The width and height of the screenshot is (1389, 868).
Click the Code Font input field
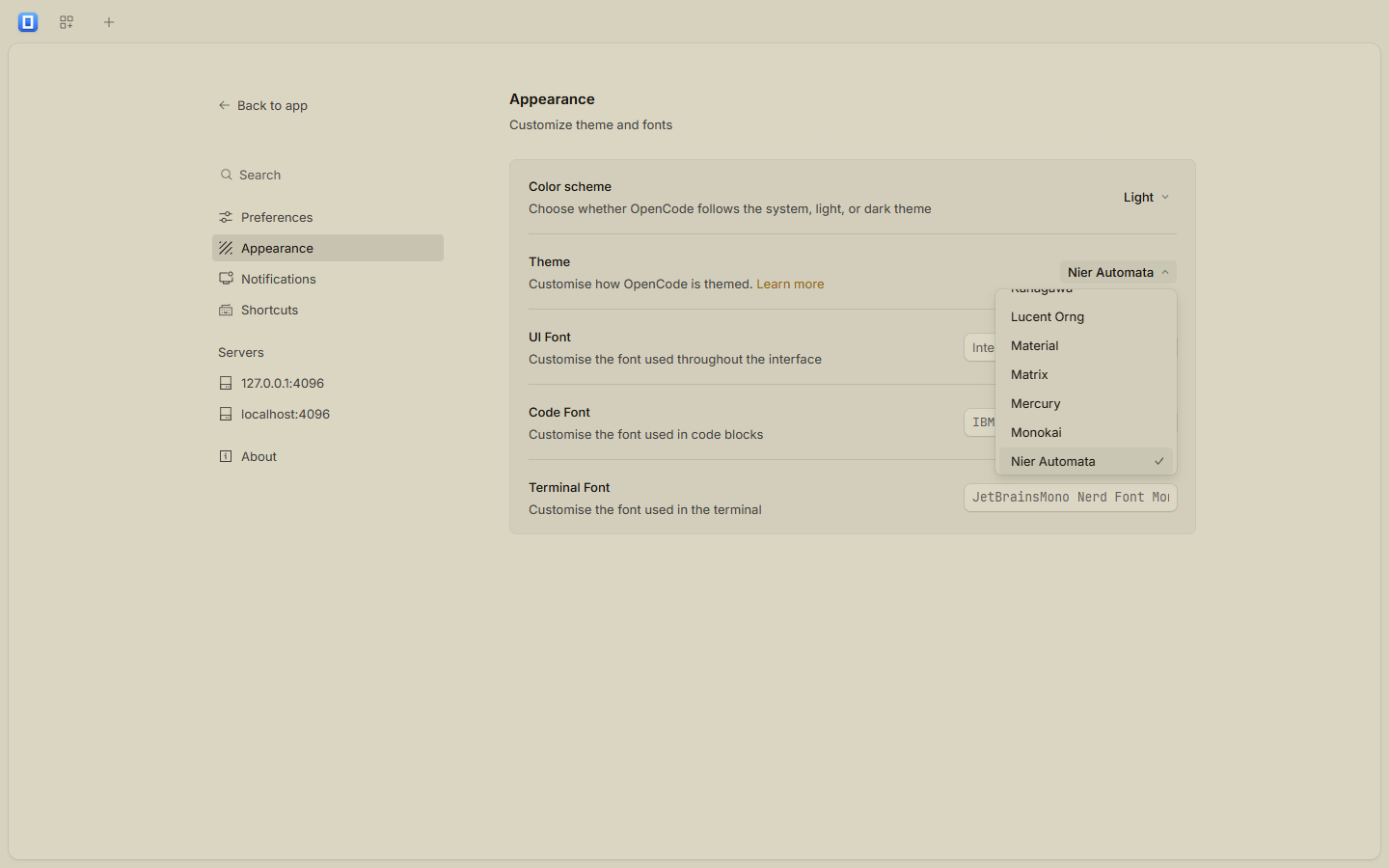tap(979, 422)
